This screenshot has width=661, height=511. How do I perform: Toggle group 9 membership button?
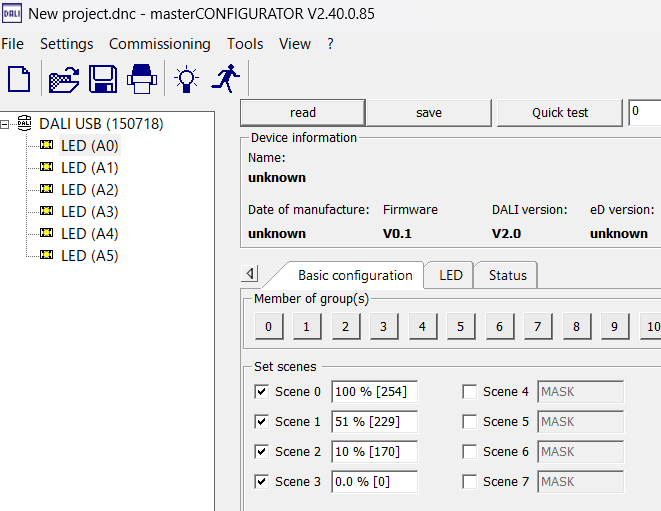[615, 326]
